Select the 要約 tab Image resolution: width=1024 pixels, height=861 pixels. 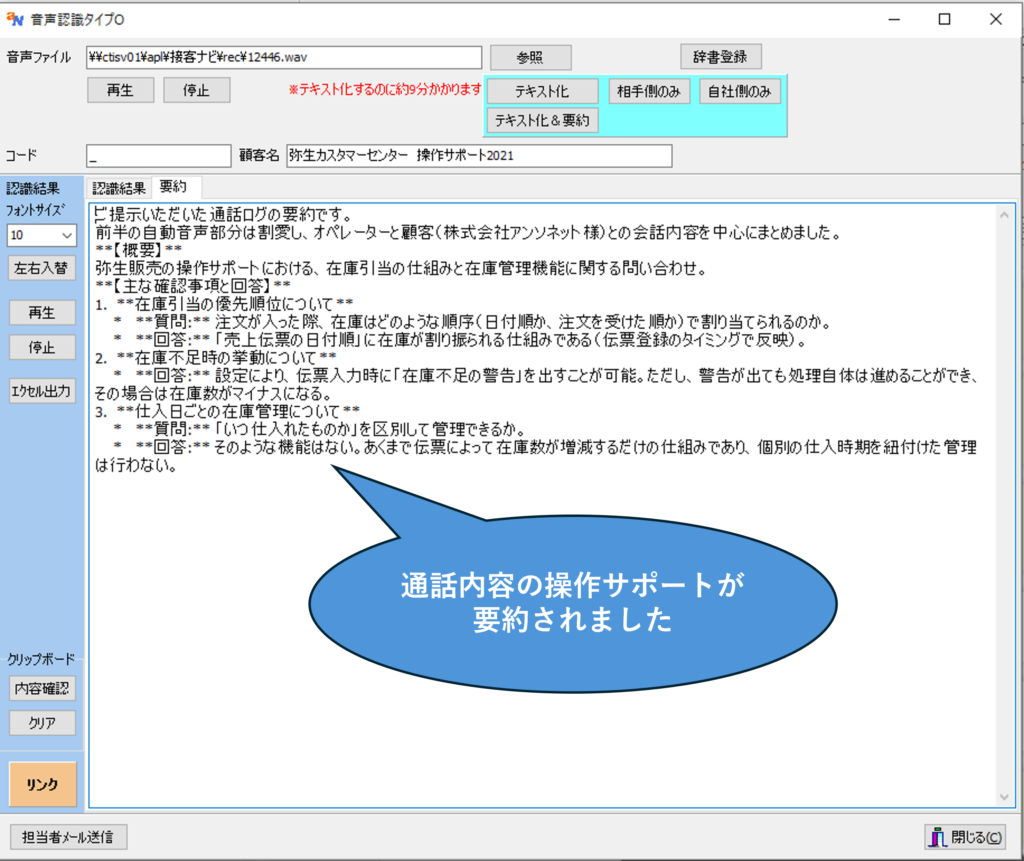point(173,187)
